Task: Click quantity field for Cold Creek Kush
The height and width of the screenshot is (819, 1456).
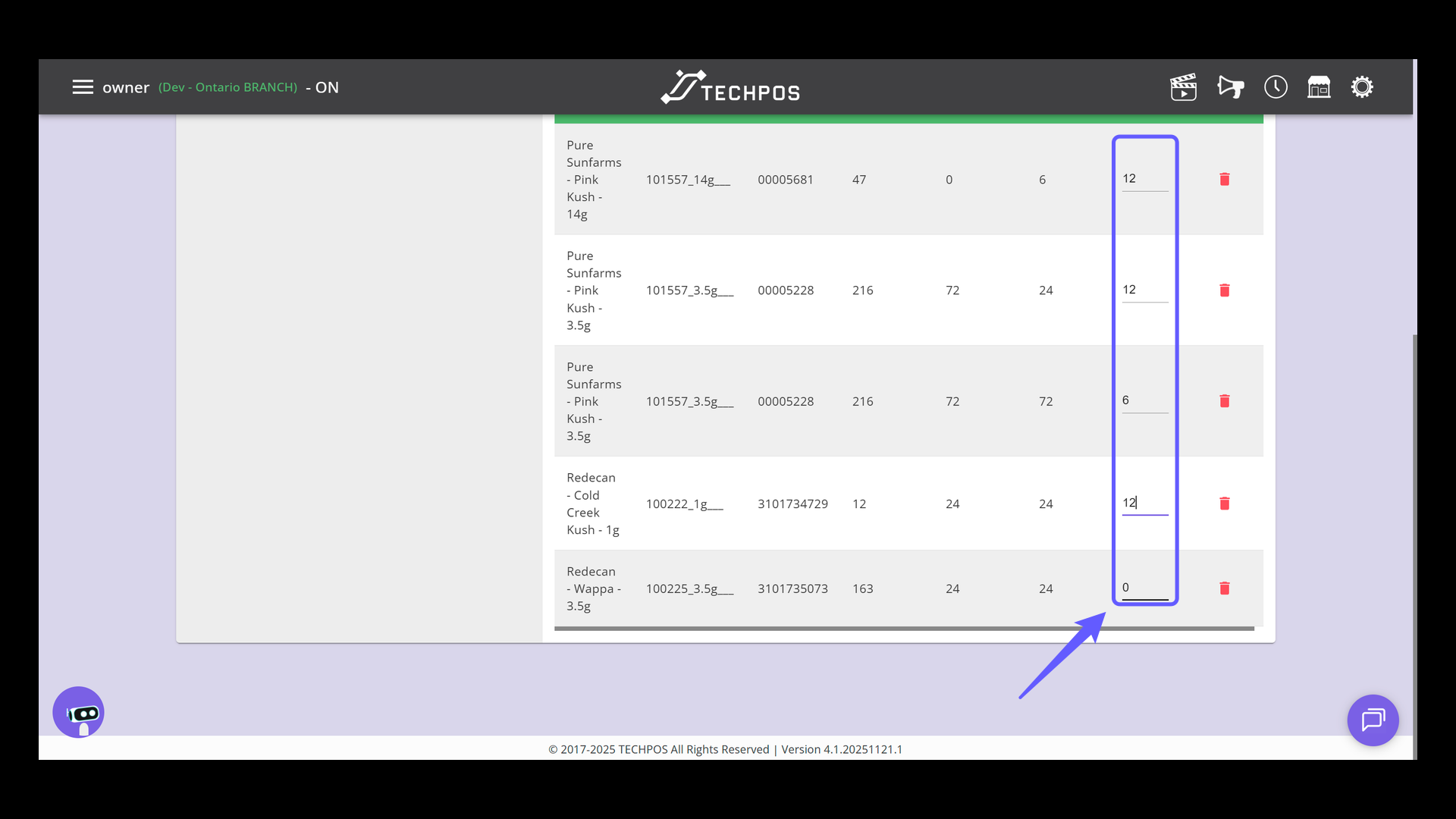Action: point(1144,503)
